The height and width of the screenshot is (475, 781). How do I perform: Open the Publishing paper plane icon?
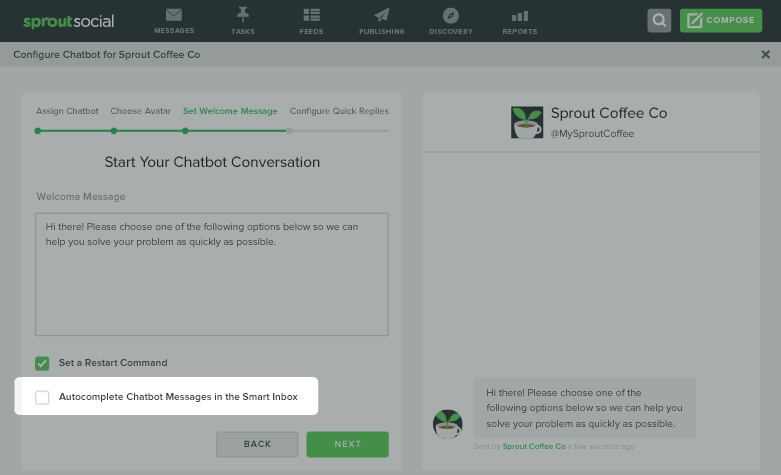[x=382, y=15]
